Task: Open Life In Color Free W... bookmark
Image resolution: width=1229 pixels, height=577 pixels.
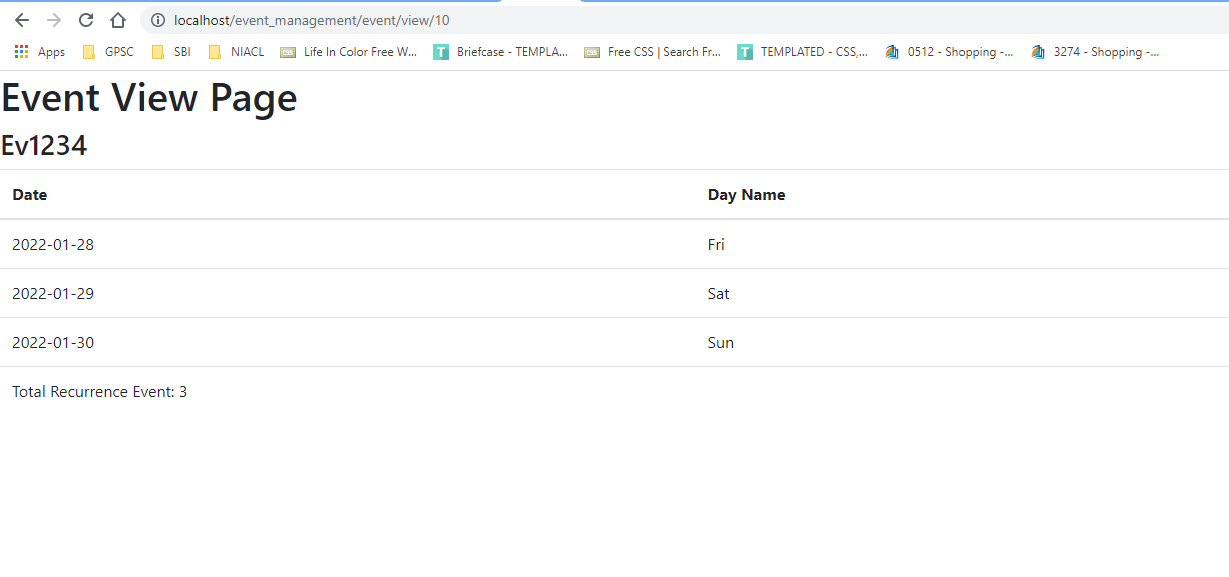Action: pos(349,52)
